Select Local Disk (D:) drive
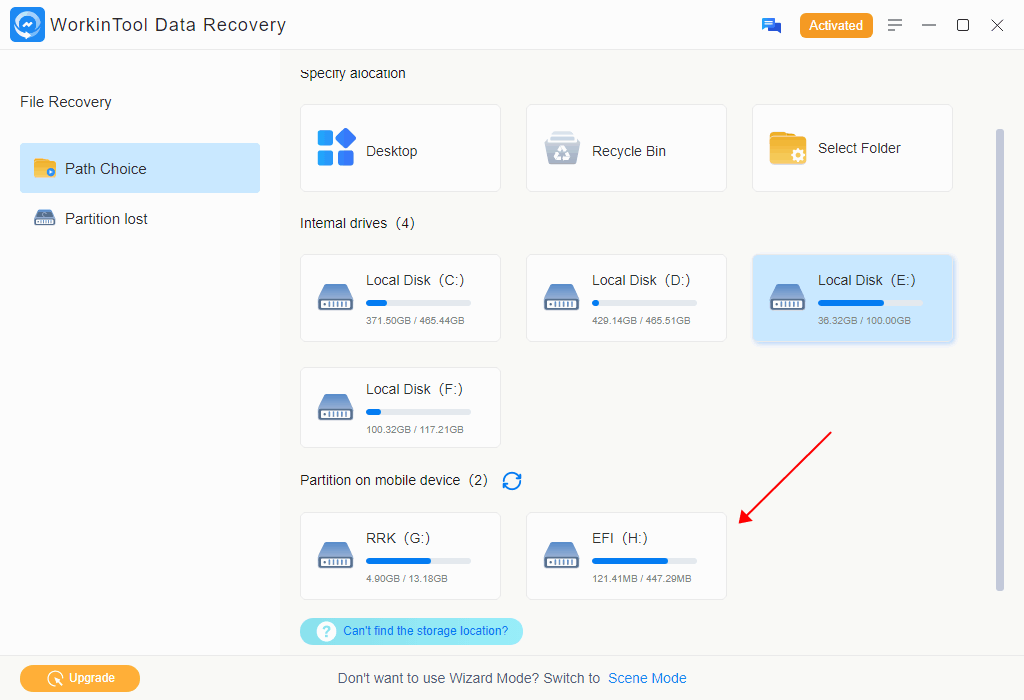This screenshot has height=700, width=1024. coord(626,298)
